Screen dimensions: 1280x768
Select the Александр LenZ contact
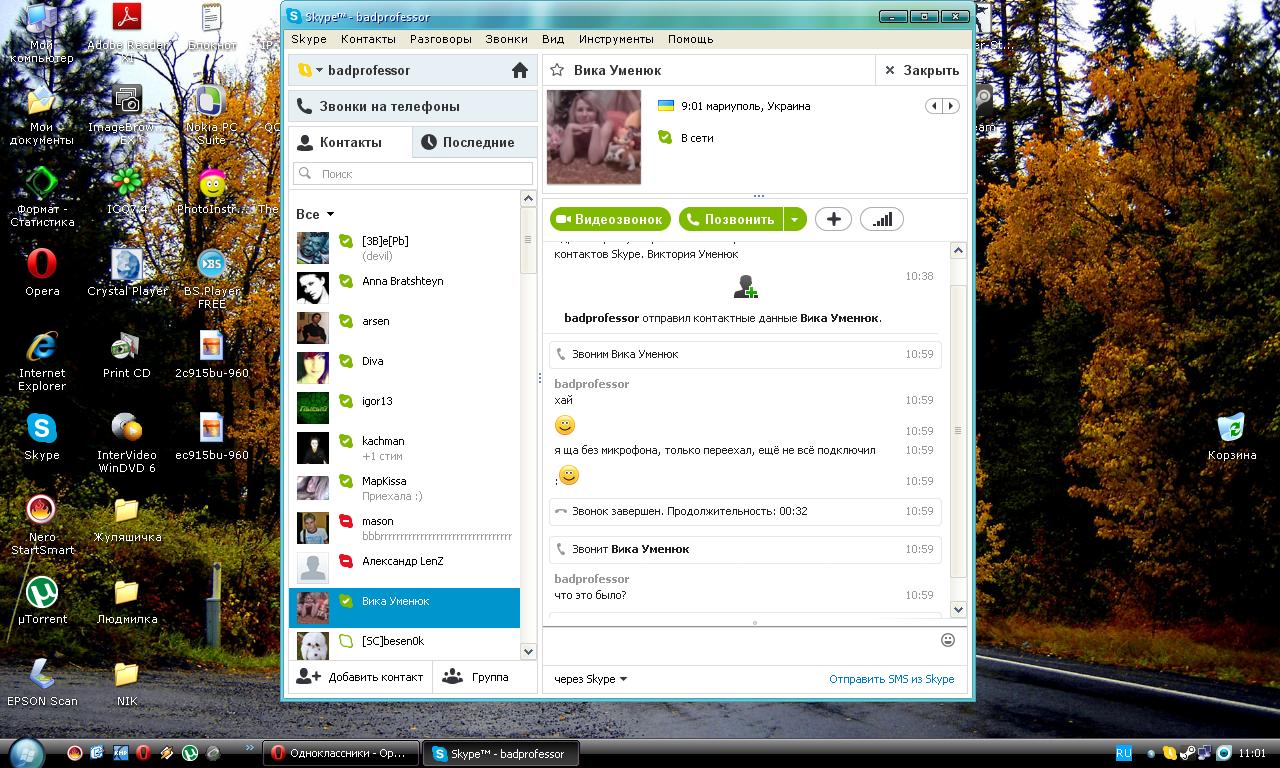(404, 568)
